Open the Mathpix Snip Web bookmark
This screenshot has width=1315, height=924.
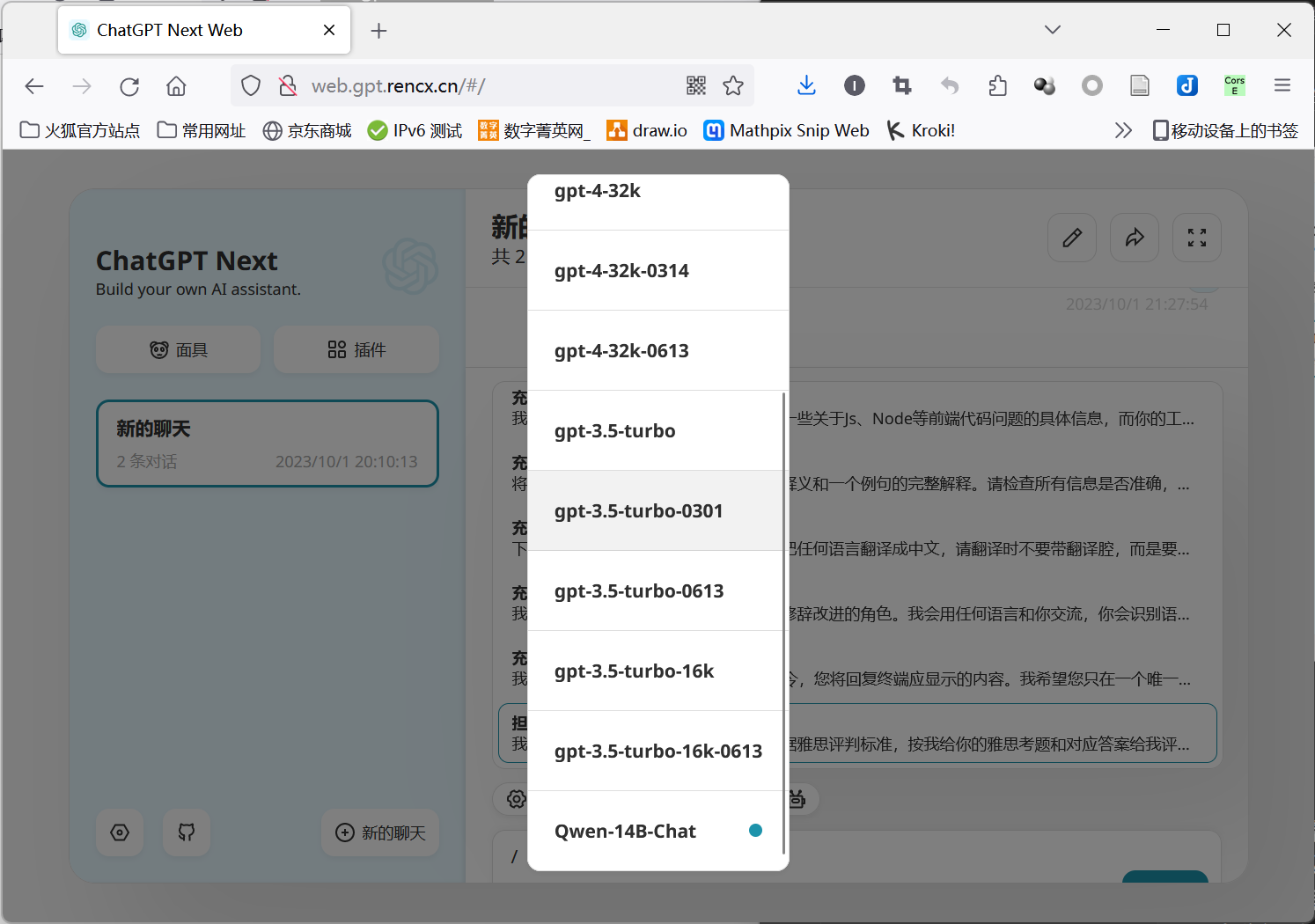pyautogui.click(x=787, y=130)
